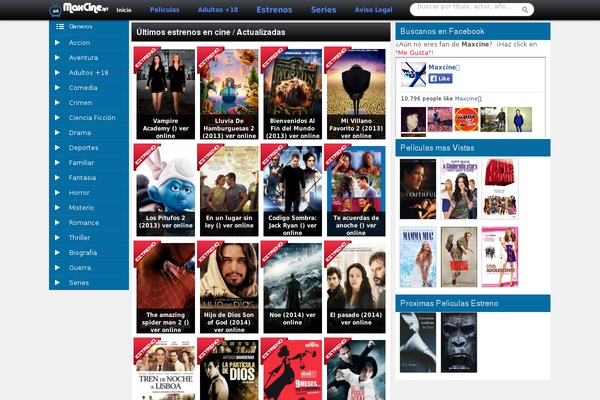Open Lluvia De Hamburguesas 2 poster
600x400 pixels.
(x=229, y=94)
